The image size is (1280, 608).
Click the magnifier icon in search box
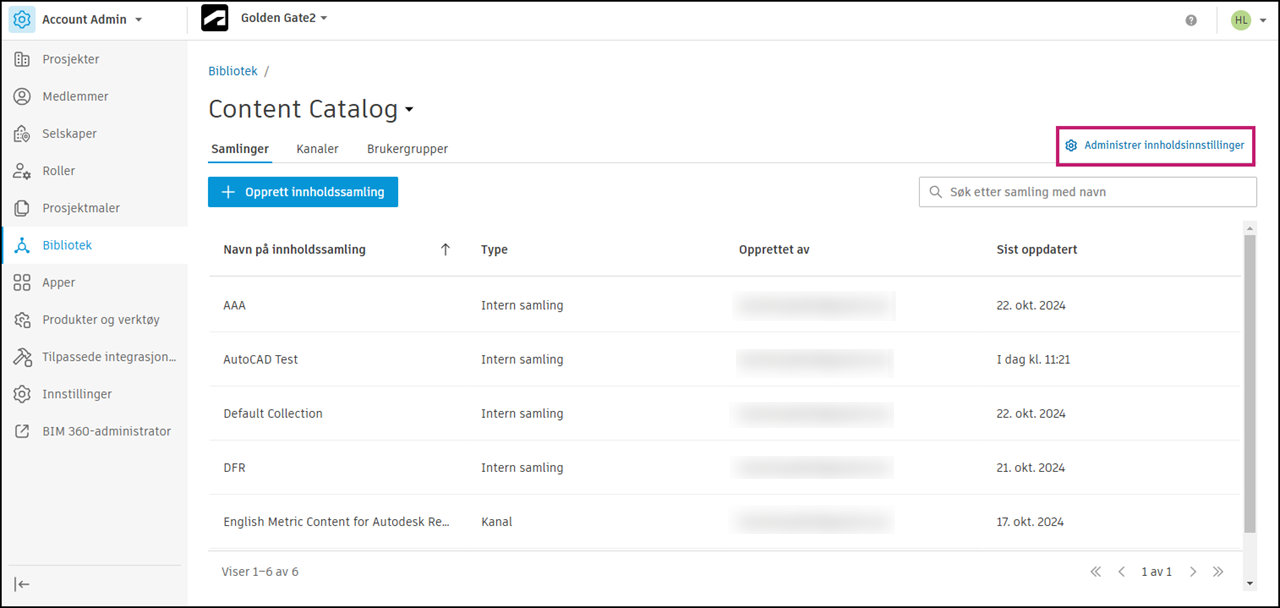click(x=936, y=192)
